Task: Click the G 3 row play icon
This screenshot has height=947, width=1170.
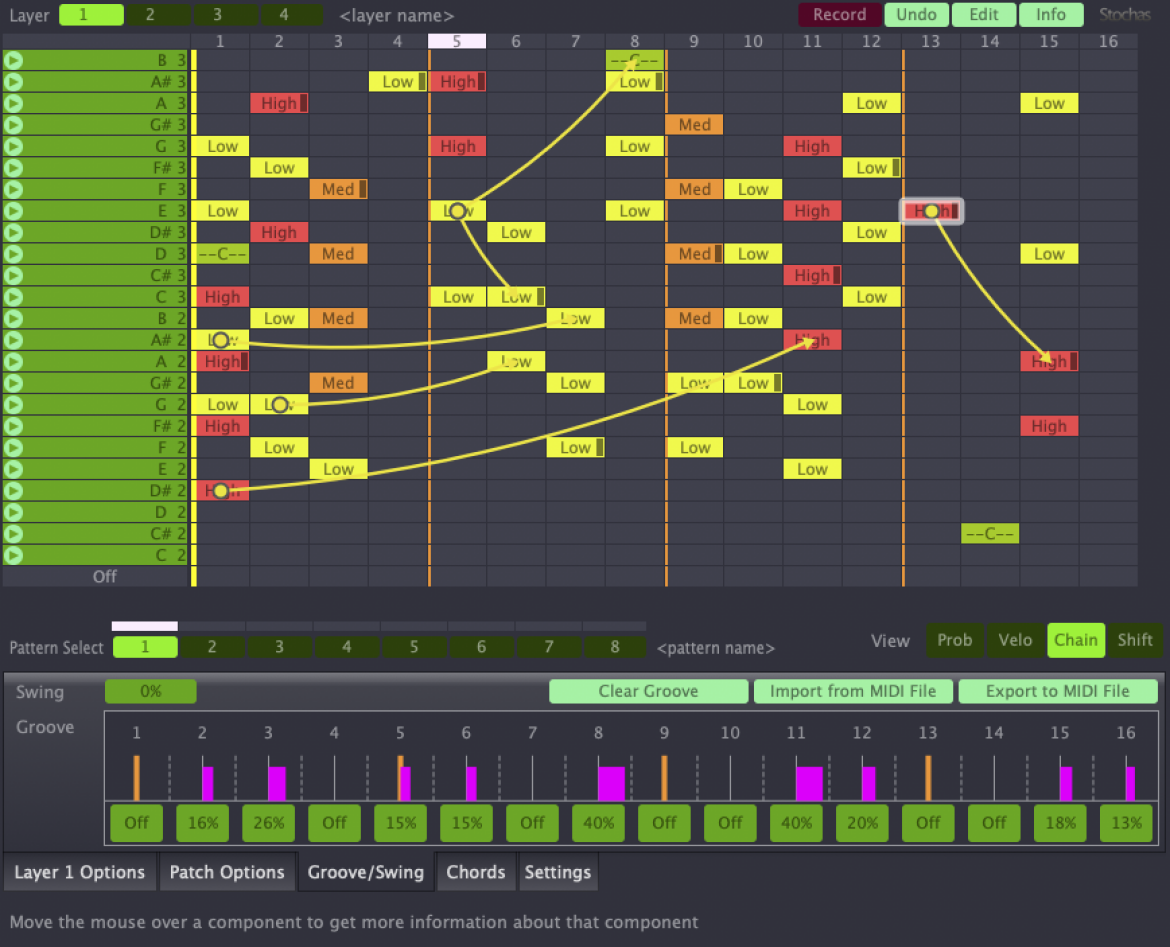Action: (x=13, y=146)
